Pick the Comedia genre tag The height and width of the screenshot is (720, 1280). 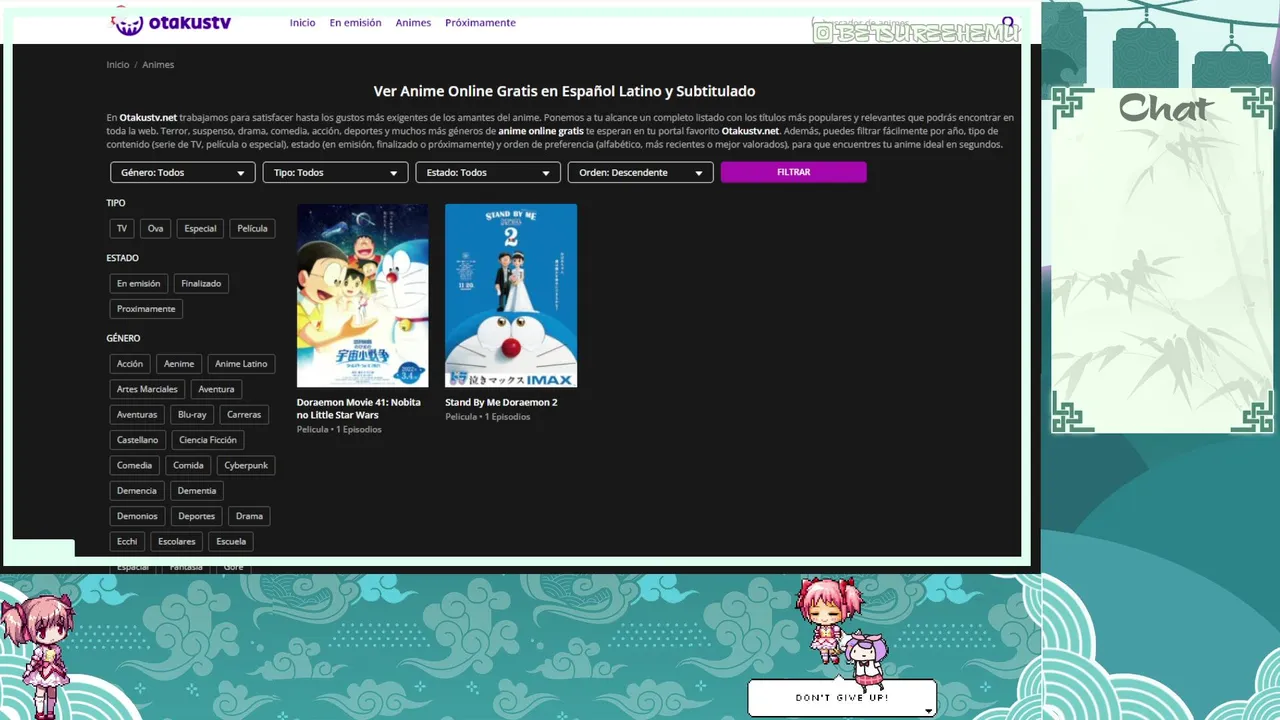click(x=134, y=465)
